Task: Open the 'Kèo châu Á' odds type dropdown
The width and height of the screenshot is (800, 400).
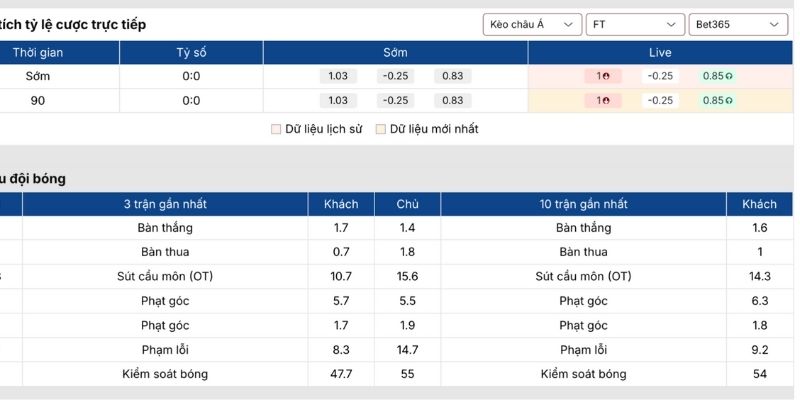Action: click(532, 24)
